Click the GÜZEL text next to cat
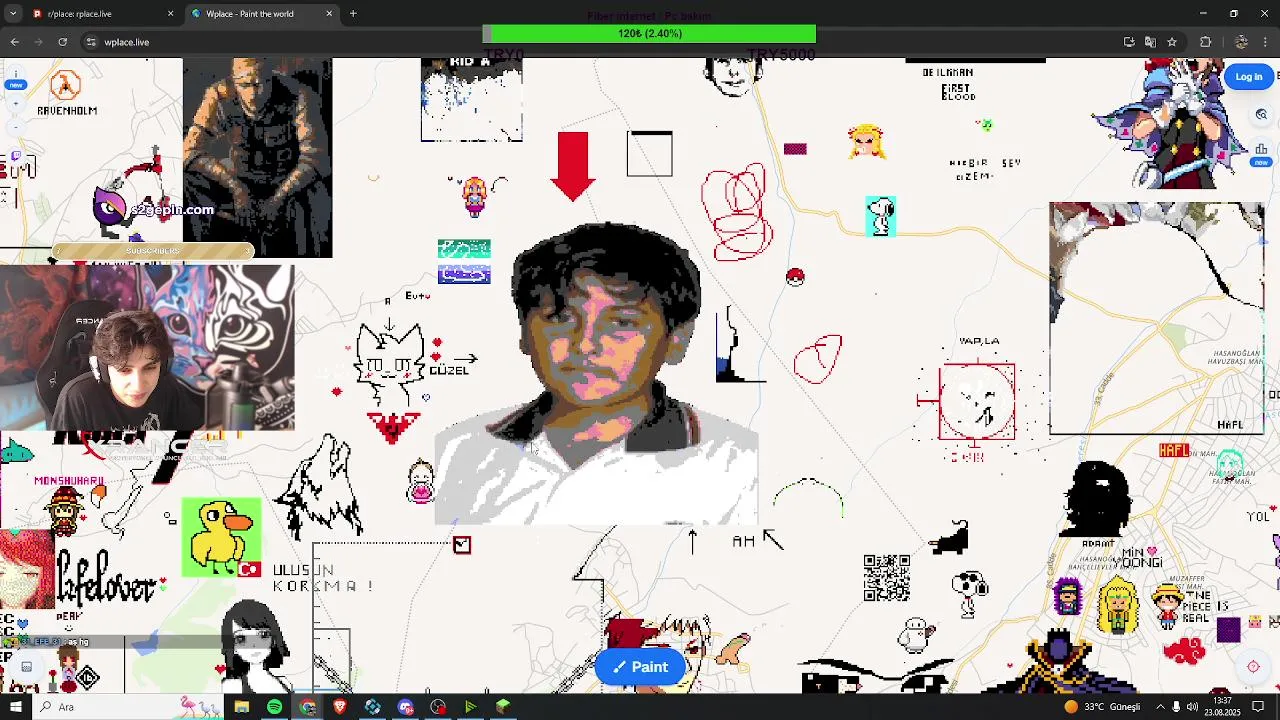This screenshot has width=1280, height=720. pos(449,370)
